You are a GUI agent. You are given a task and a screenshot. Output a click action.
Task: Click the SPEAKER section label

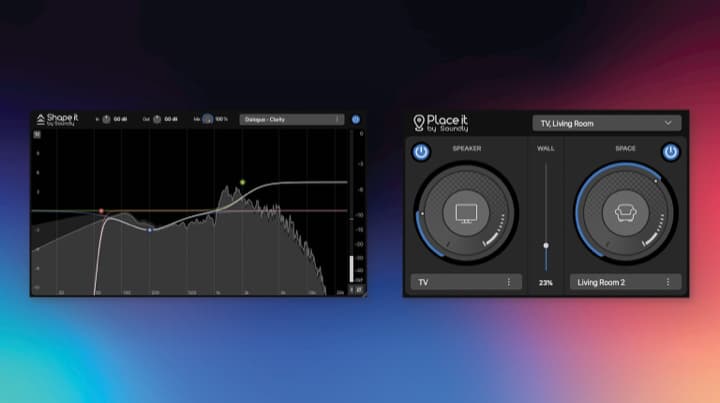(467, 148)
